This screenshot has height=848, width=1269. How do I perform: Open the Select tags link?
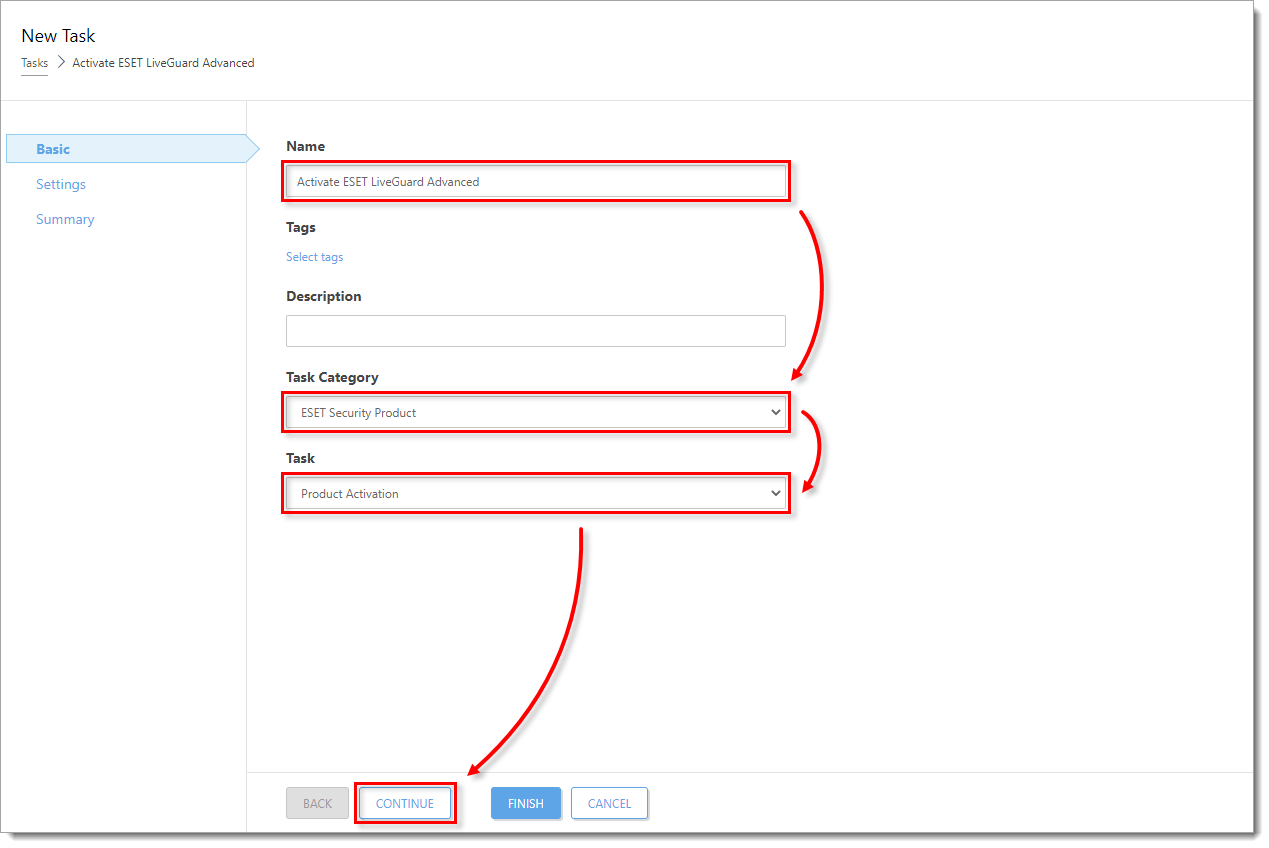(x=314, y=257)
